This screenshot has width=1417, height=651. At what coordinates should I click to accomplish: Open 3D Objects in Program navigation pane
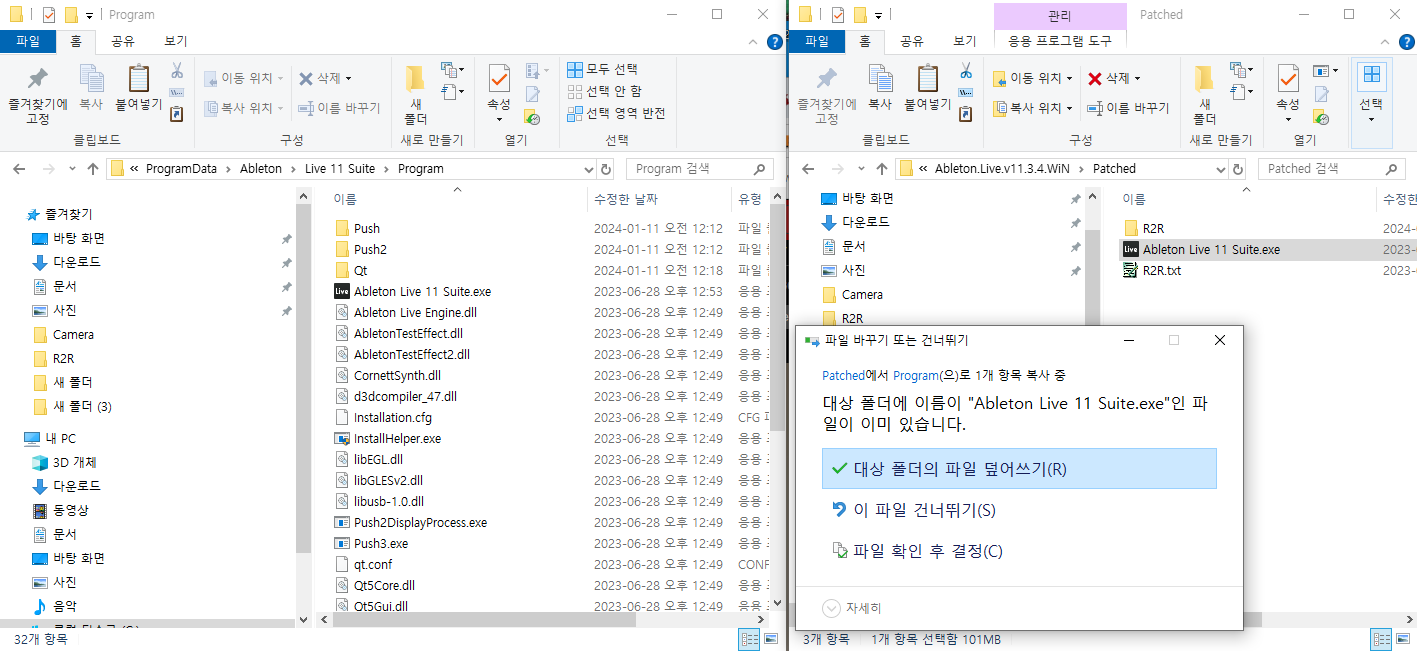[74, 462]
